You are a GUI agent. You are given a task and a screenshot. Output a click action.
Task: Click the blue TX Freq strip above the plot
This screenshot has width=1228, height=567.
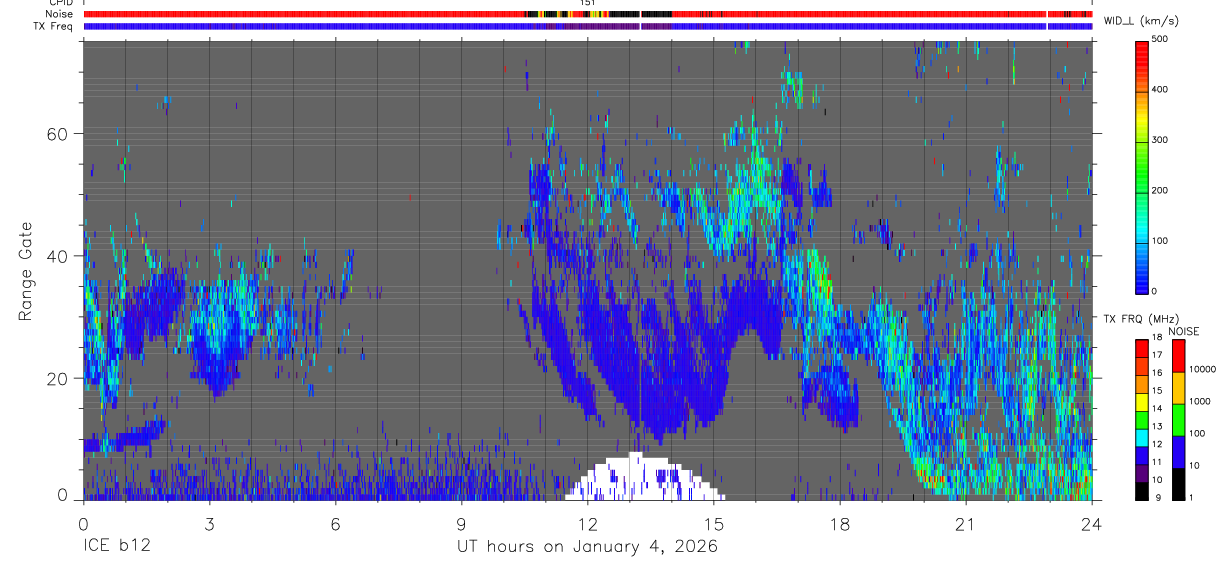tap(588, 26)
